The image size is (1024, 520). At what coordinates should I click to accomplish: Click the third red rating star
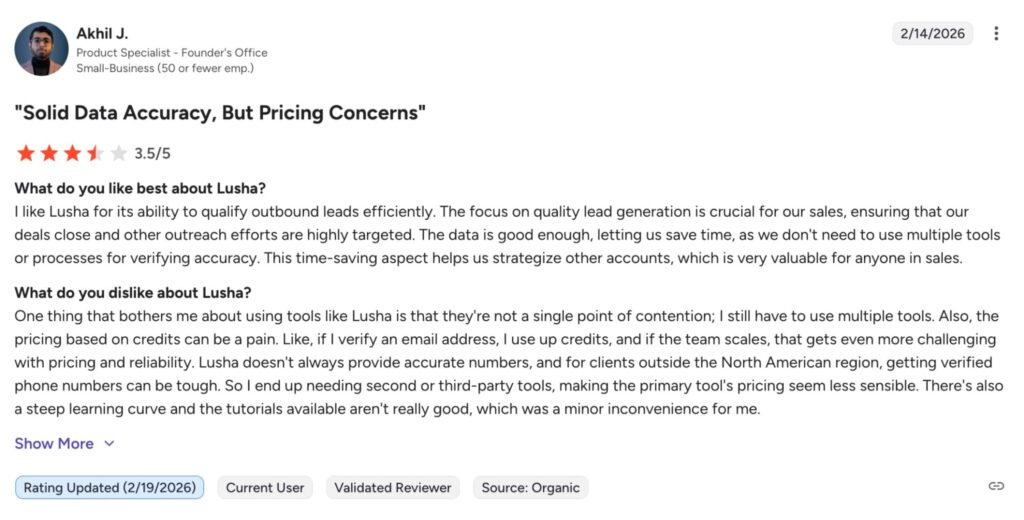(72, 153)
